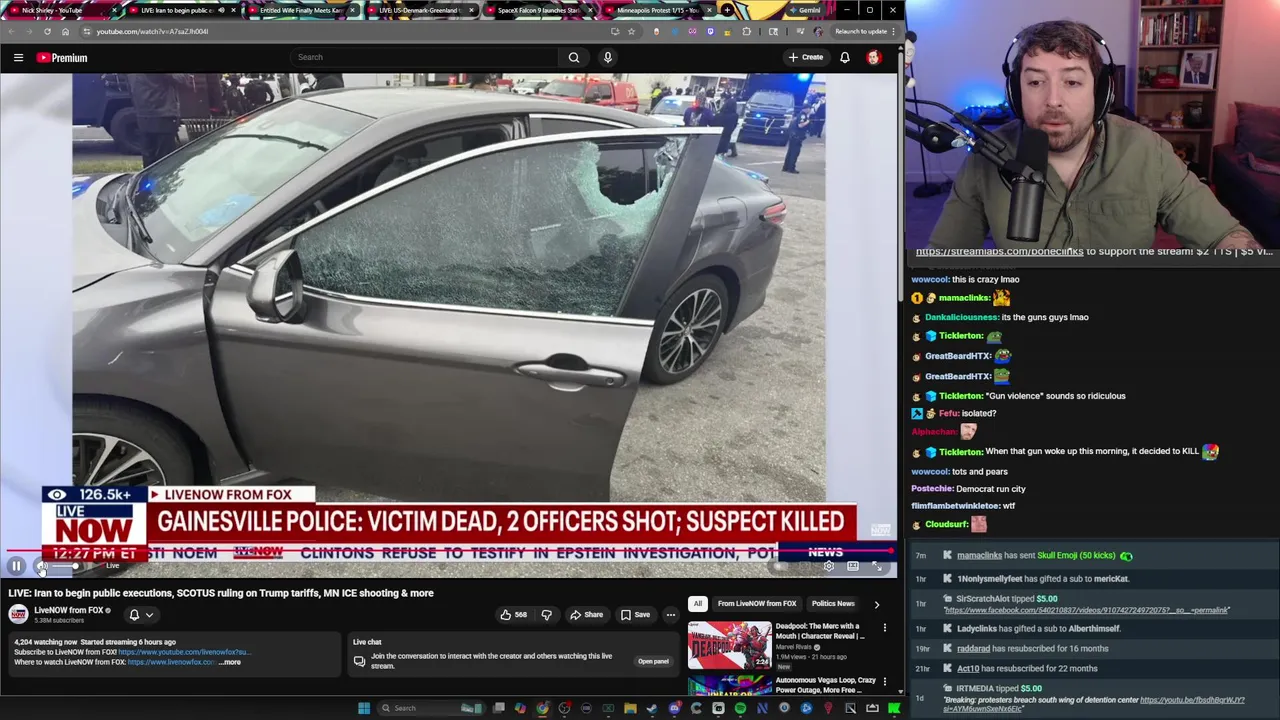Click the YouTube search input field
This screenshot has width=1280, height=720.
[424, 58]
